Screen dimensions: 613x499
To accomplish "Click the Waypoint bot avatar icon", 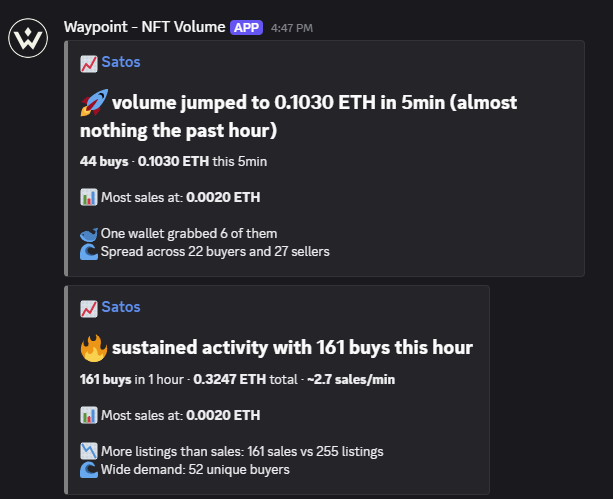I will pos(28,38).
